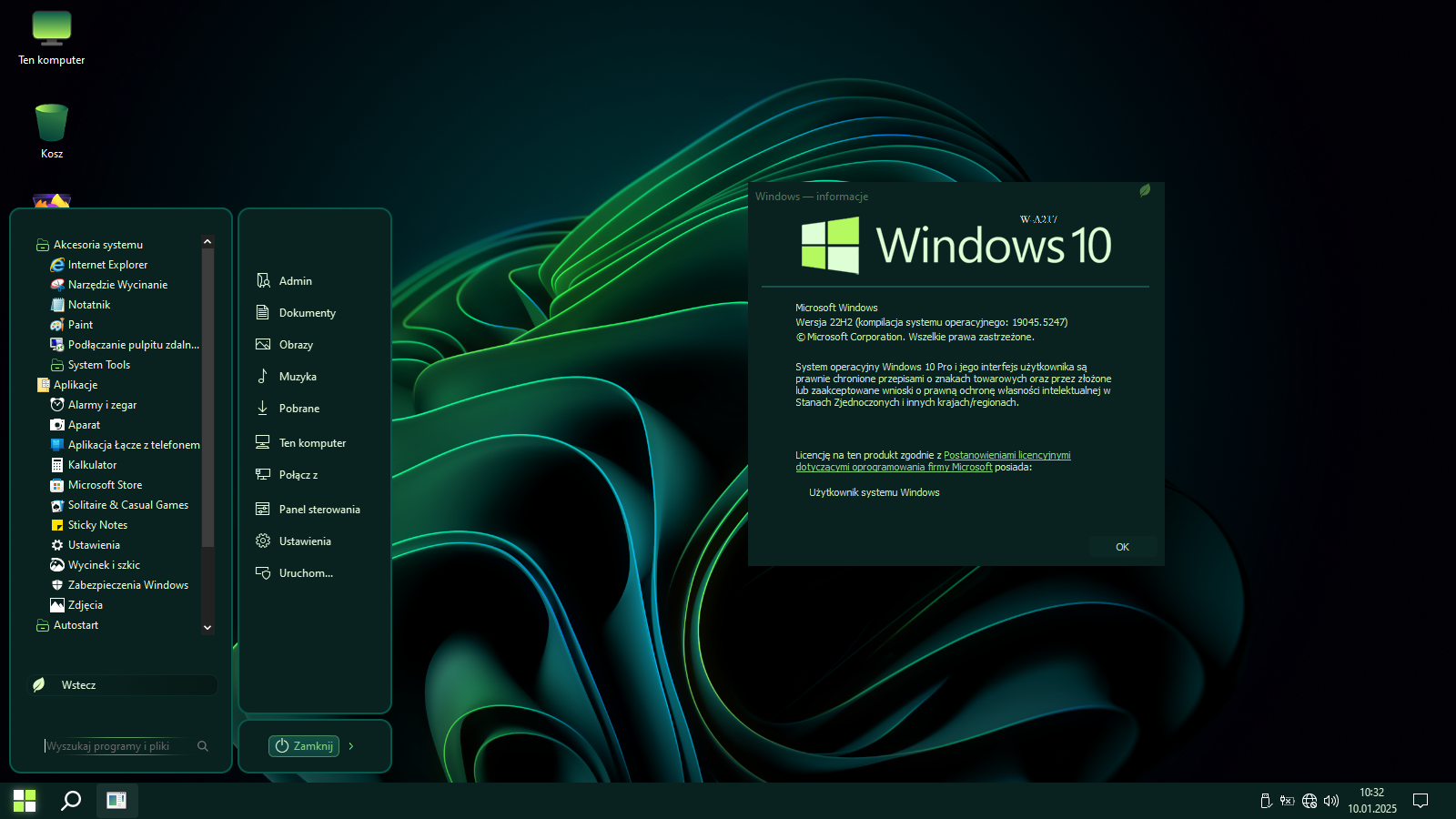Click the Zamknij power button
Screen dimensions: 1456x819
(304, 746)
